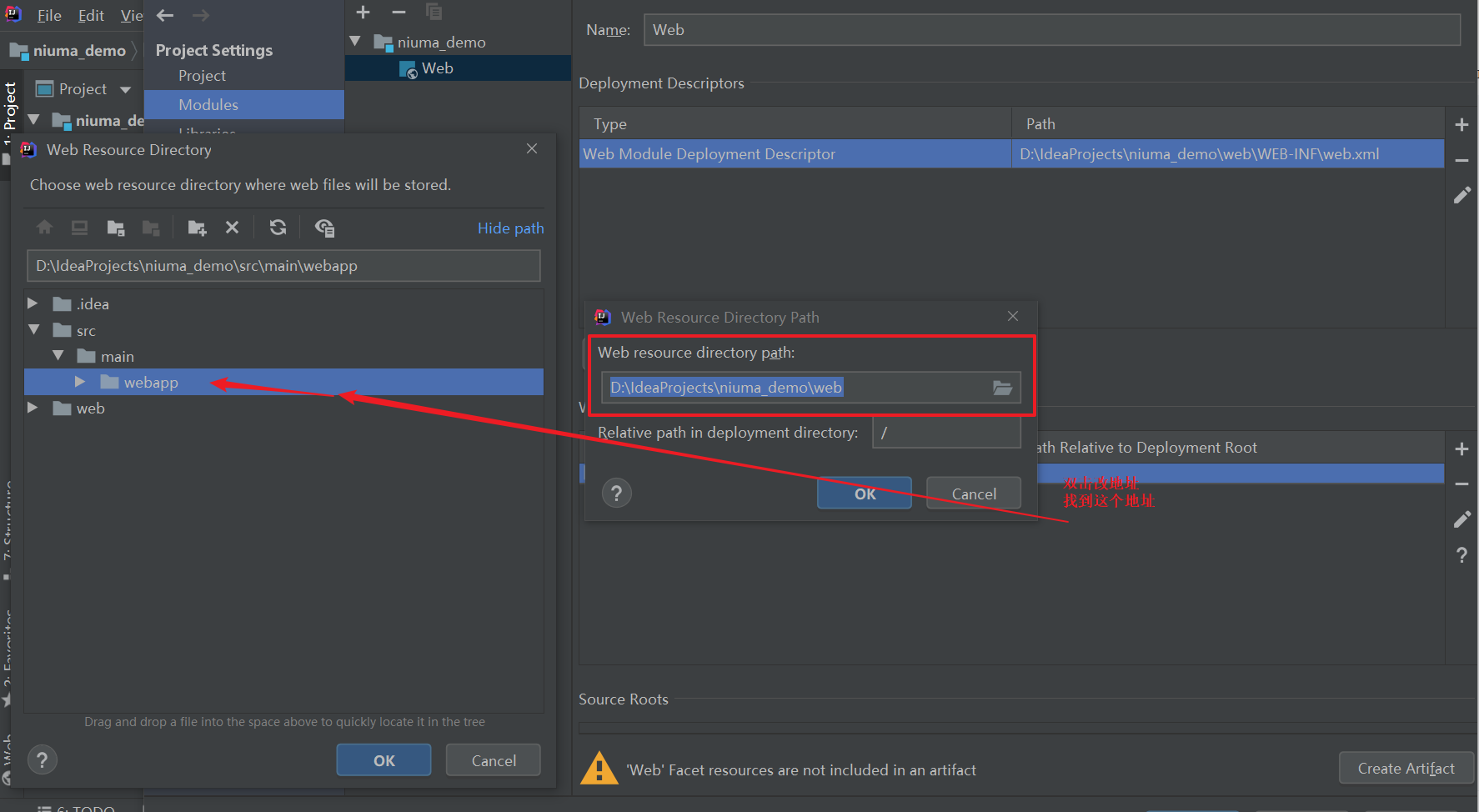
Task: Click edit pencil icon for Web Resource Directories
Action: point(1461,519)
